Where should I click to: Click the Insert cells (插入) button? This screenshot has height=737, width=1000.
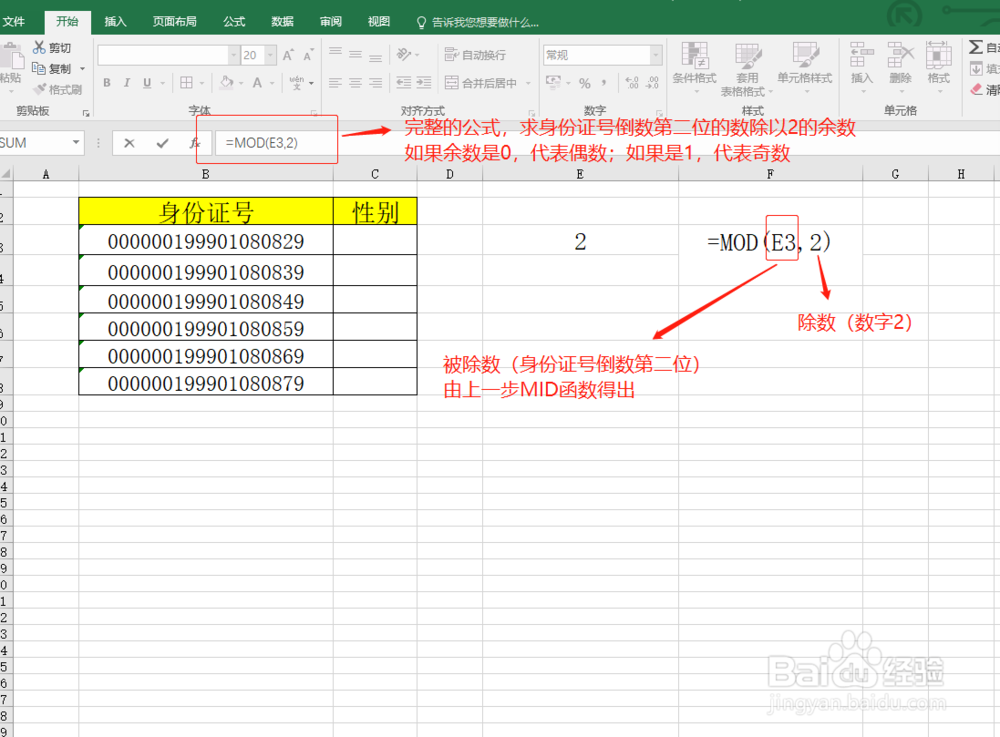point(862,66)
